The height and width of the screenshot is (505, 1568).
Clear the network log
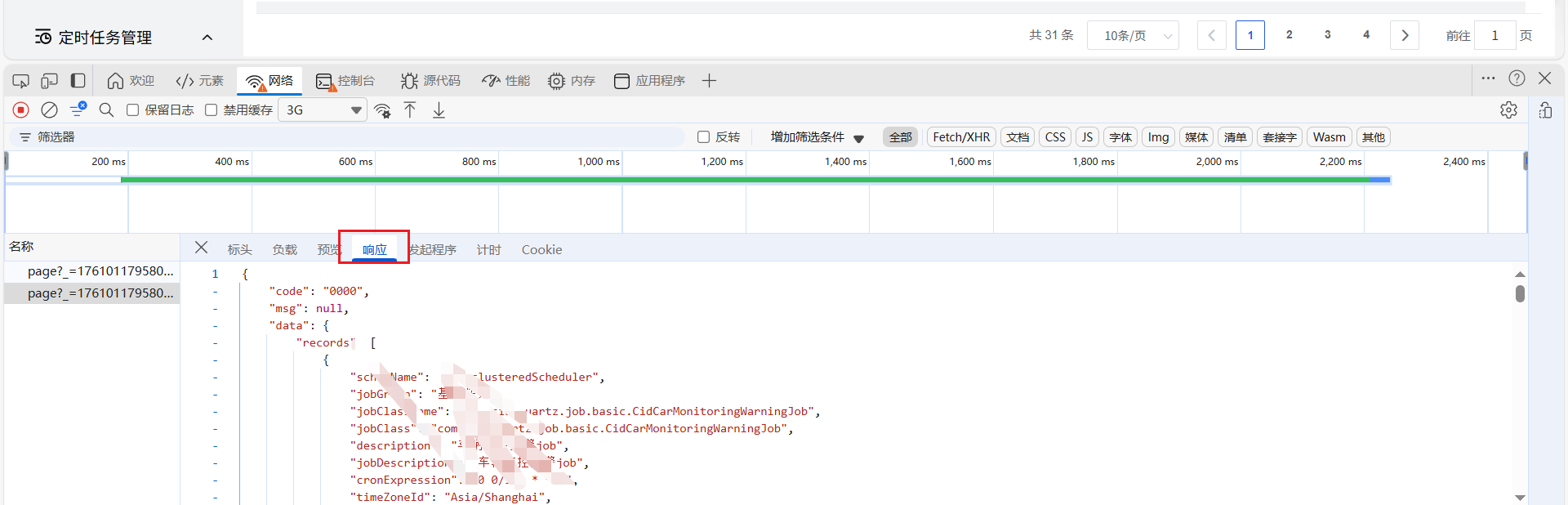(x=49, y=109)
